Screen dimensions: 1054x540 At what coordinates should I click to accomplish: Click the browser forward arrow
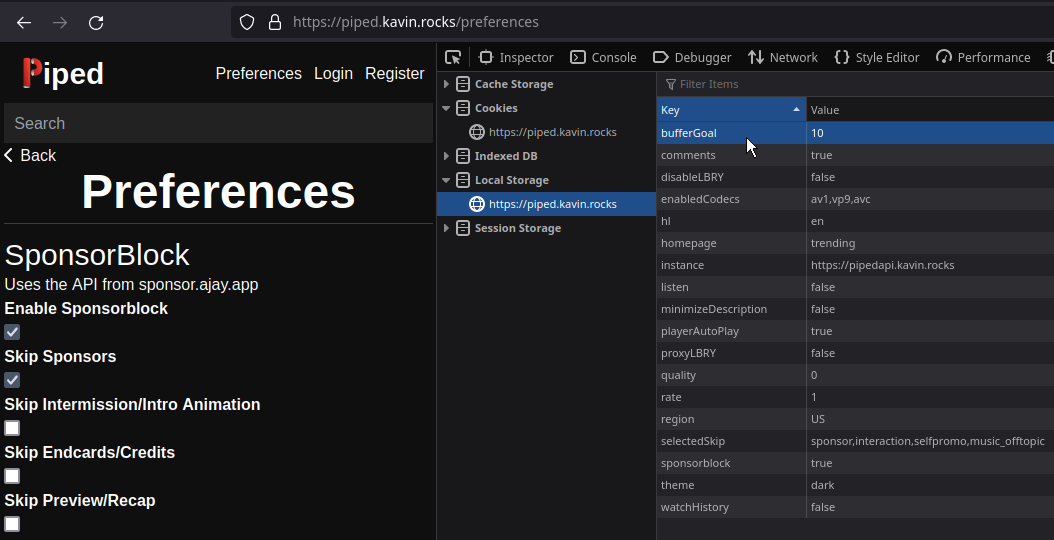click(60, 23)
